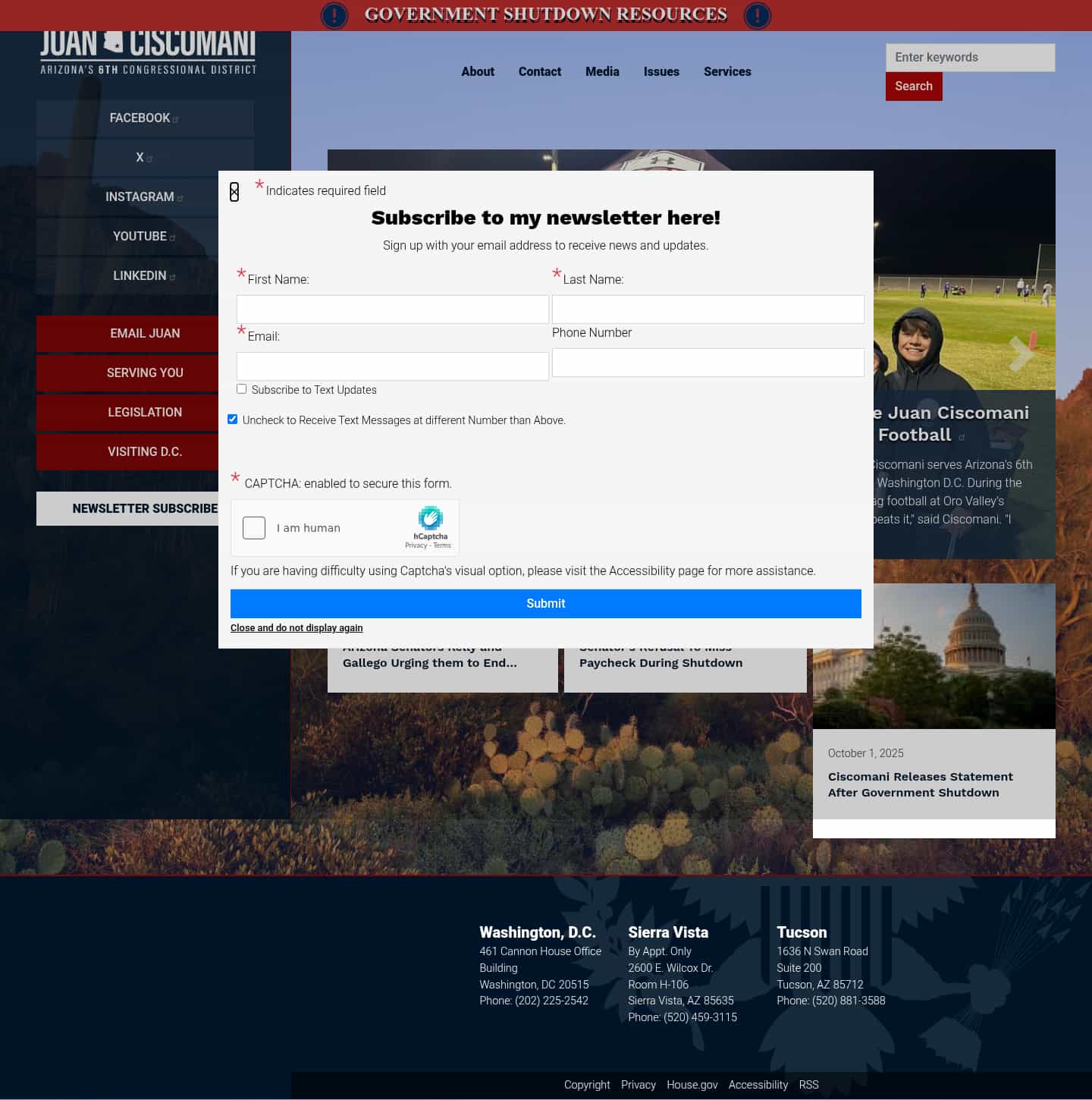Click the Washington phone (202) 225-2542
The width and height of the screenshot is (1092, 1100).
[x=551, y=1001]
